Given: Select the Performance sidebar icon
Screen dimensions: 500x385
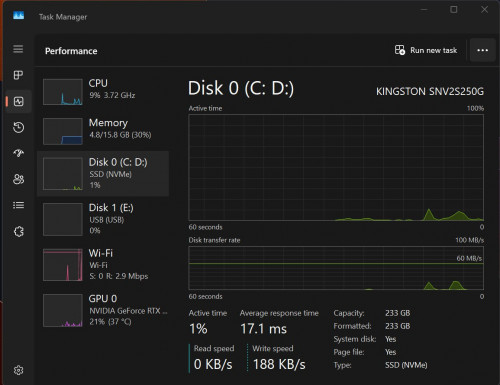Looking at the screenshot, I should click(x=18, y=101).
